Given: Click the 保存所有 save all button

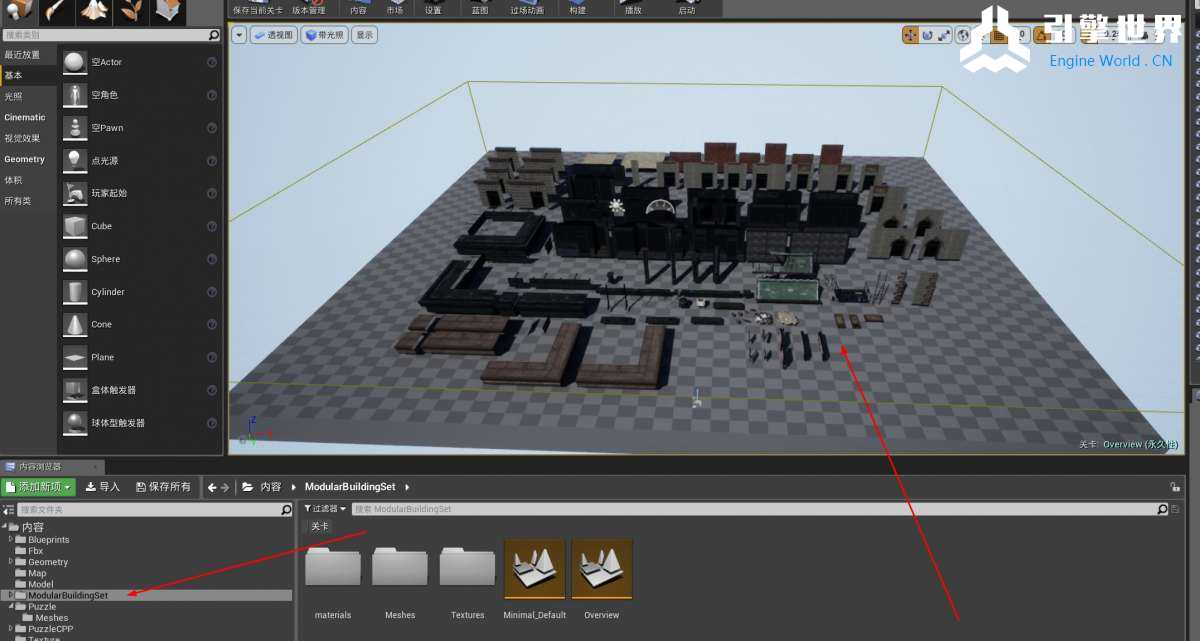Looking at the screenshot, I should [163, 487].
